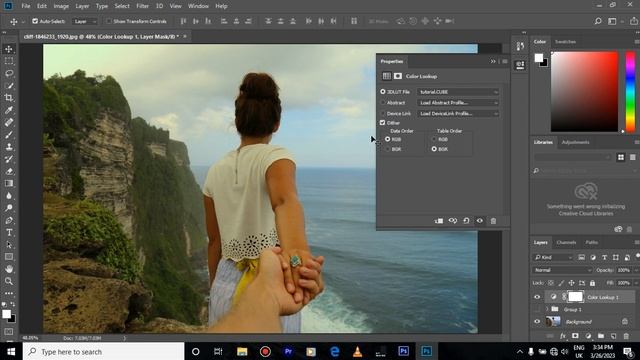Select the Crop tool
The height and width of the screenshot is (360, 640).
(9, 98)
